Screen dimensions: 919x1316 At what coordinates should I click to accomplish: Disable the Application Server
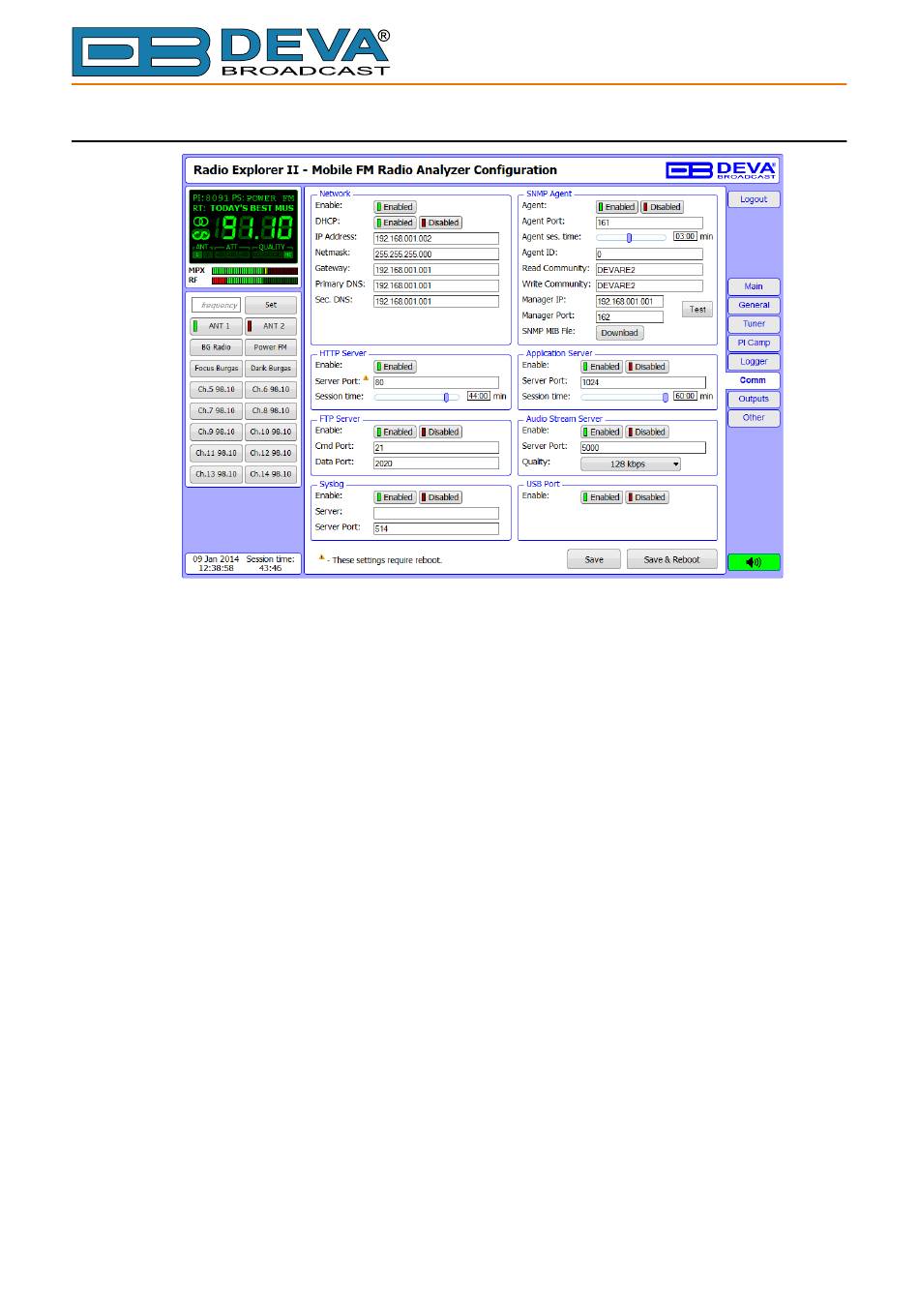(646, 367)
